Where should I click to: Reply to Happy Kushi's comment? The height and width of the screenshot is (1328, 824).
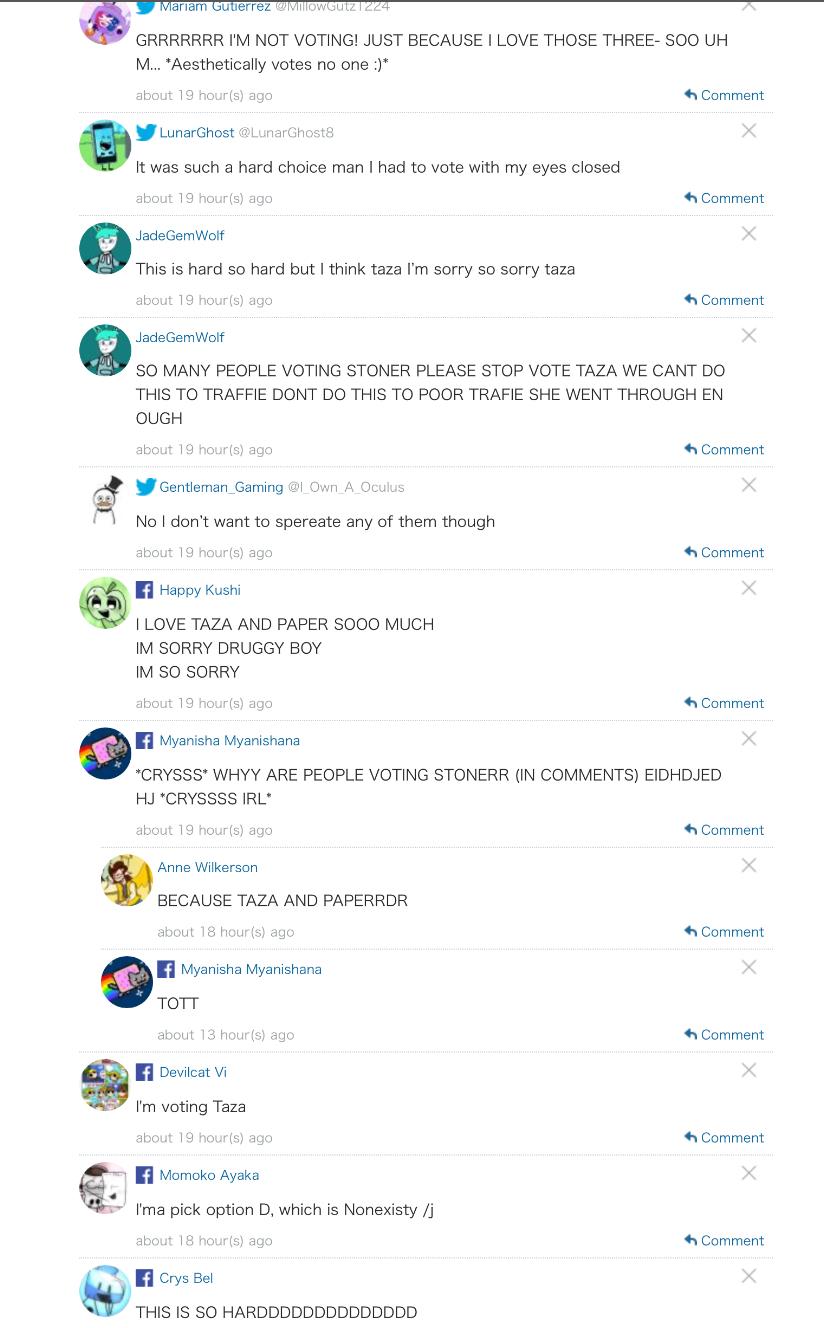724,703
